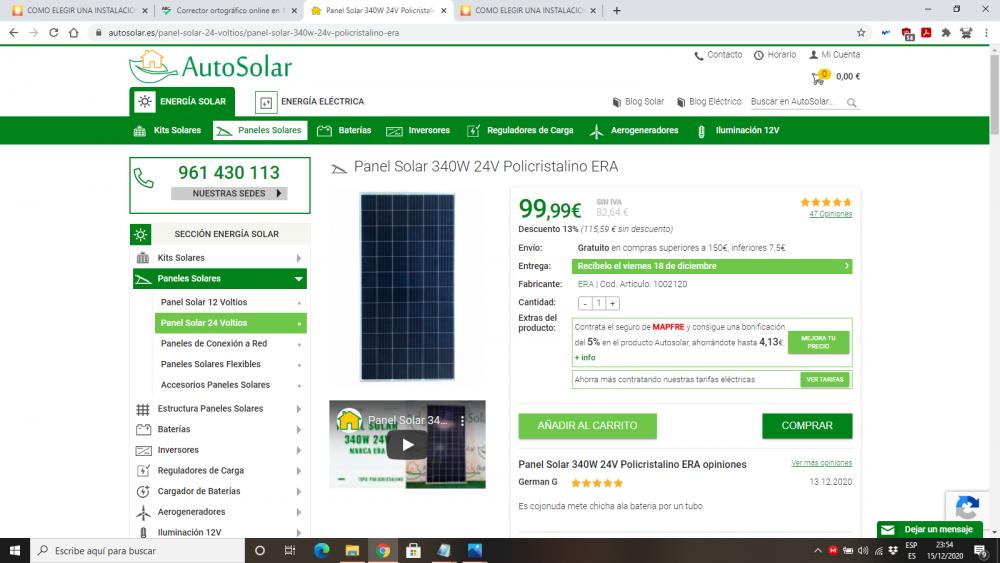Open File Explorer from taskbar
The height and width of the screenshot is (563, 1000).
coord(352,550)
